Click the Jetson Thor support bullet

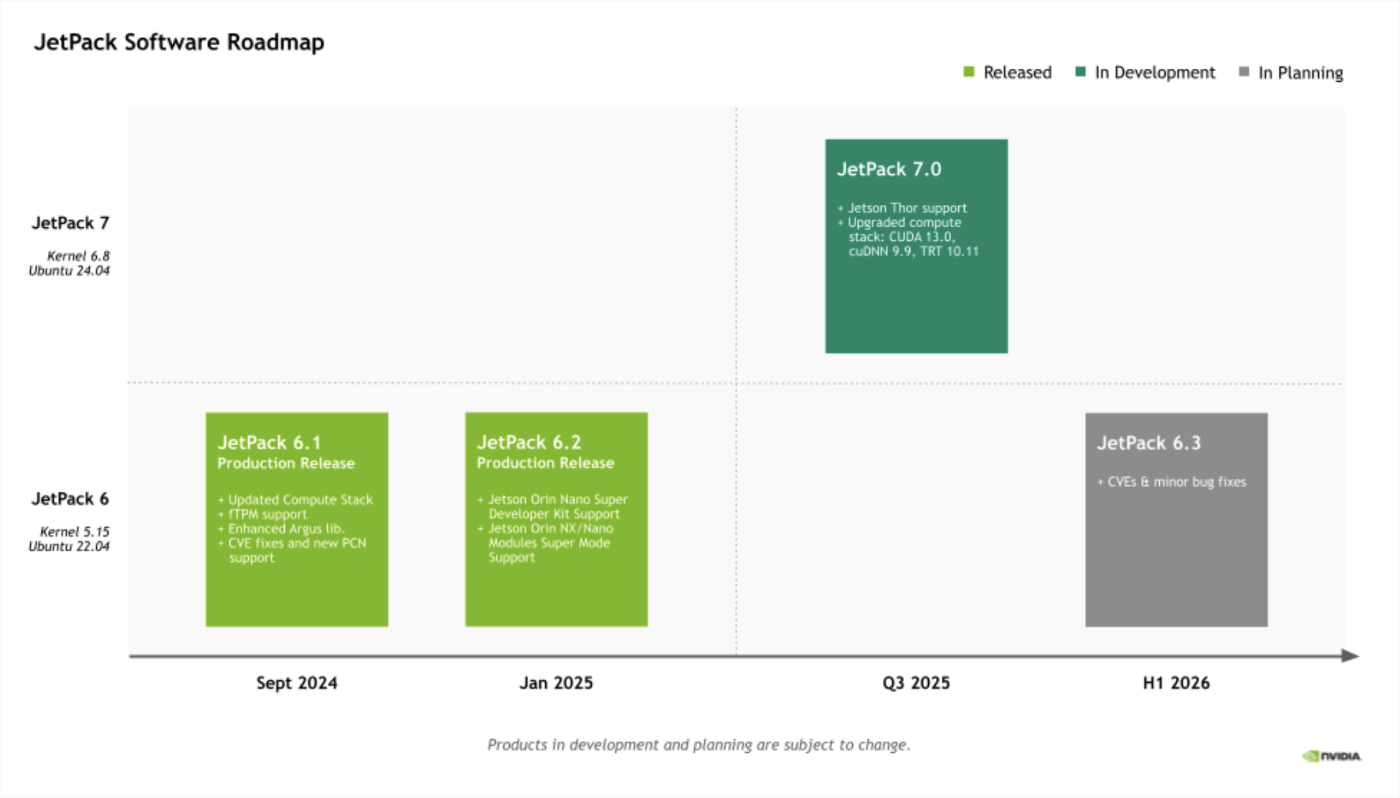point(902,208)
